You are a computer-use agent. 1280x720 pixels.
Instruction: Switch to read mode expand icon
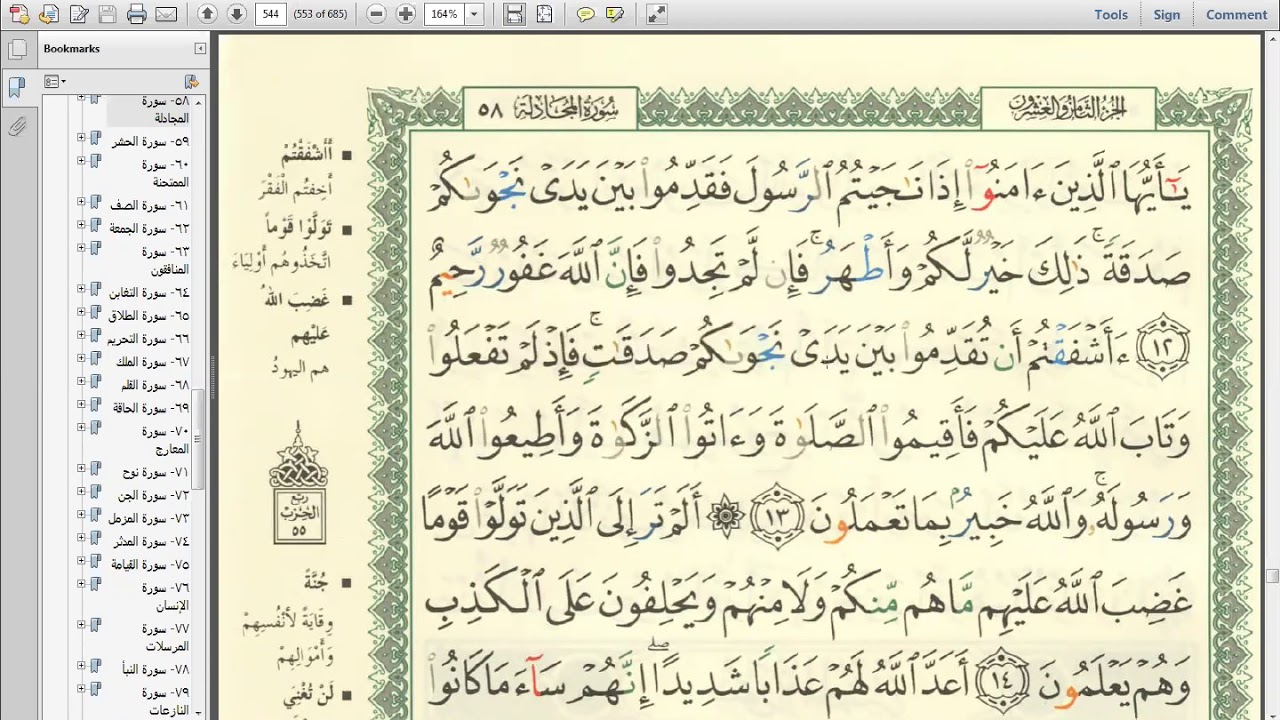pos(656,14)
